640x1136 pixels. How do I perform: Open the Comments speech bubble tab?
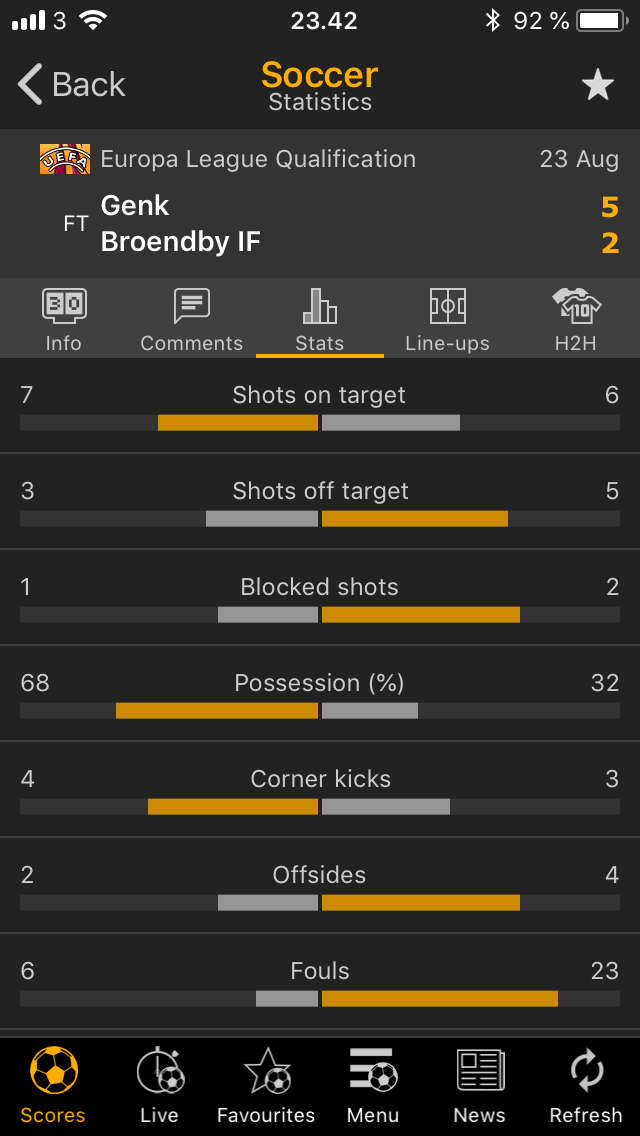[x=191, y=320]
